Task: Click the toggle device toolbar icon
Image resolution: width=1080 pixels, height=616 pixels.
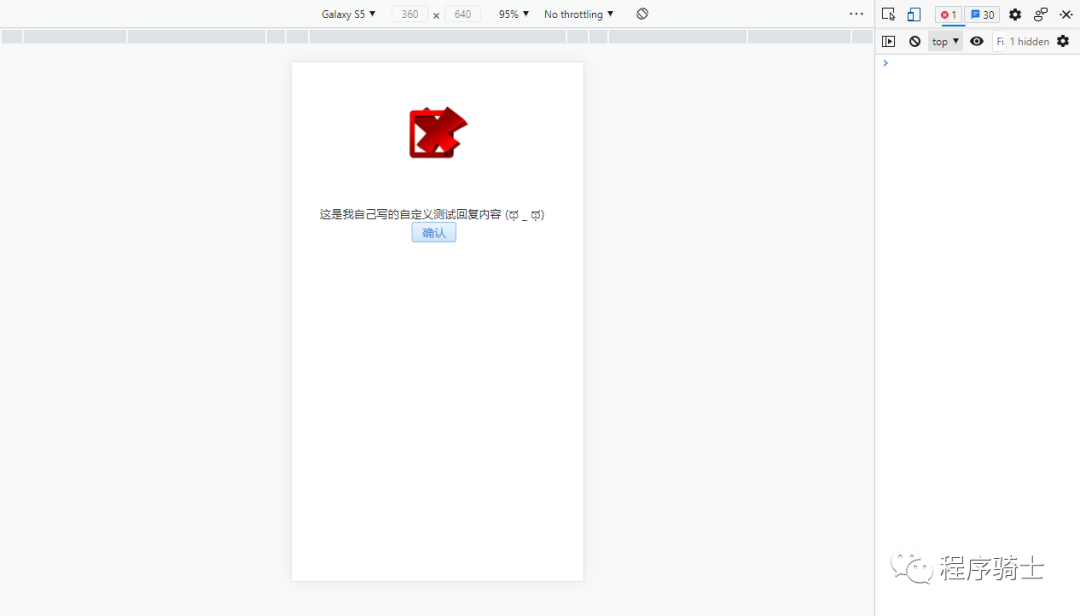Action: [x=913, y=14]
